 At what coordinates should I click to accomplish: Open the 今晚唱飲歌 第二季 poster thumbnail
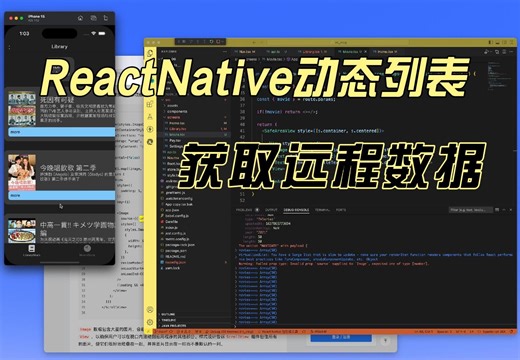click(22, 172)
